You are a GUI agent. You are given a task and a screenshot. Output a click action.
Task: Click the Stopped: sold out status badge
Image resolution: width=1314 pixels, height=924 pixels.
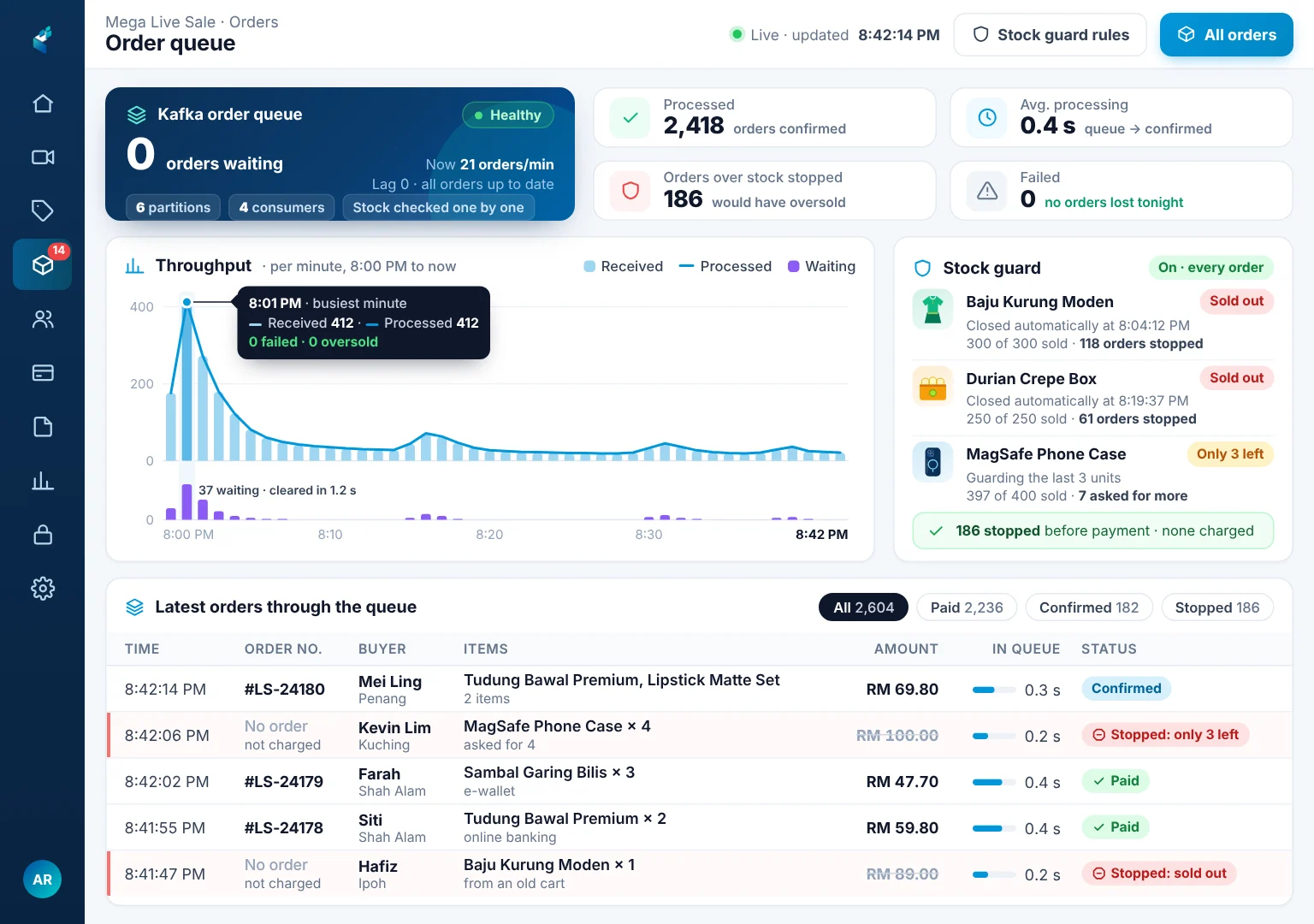(1159, 874)
